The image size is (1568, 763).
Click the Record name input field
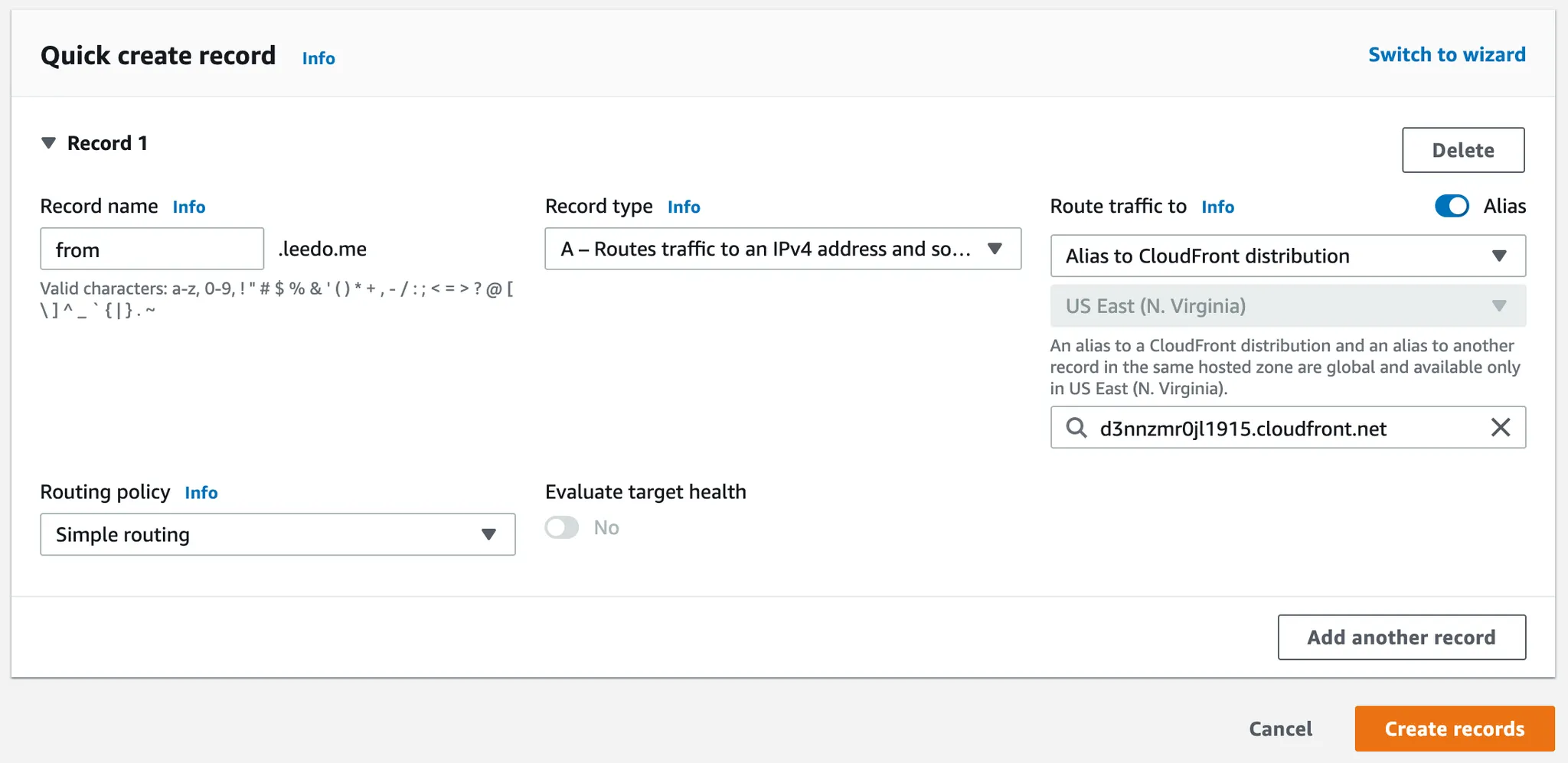click(x=152, y=249)
